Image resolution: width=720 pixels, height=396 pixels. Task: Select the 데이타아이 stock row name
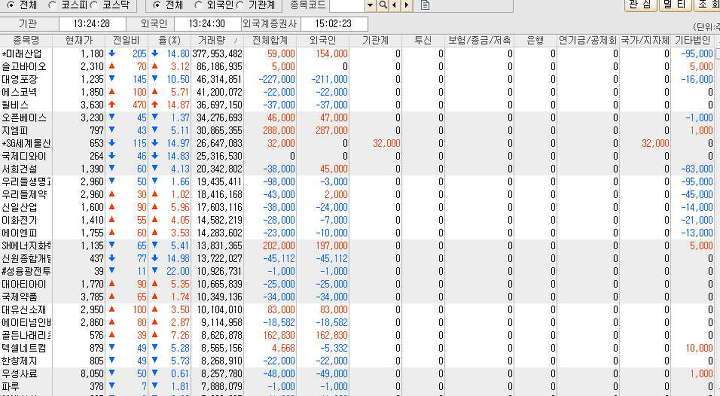(24, 285)
